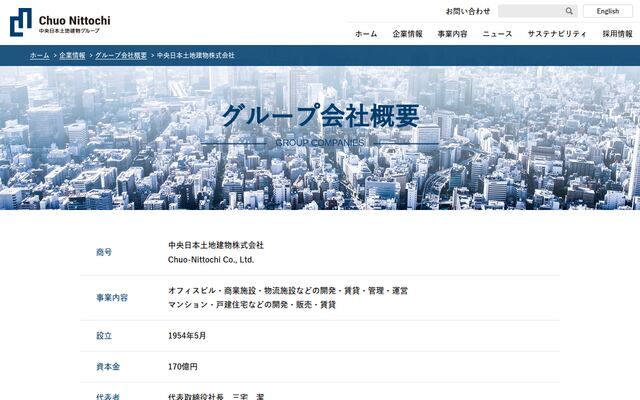Click the 中央日本土地建物株式会社 company name in table

click(x=216, y=245)
